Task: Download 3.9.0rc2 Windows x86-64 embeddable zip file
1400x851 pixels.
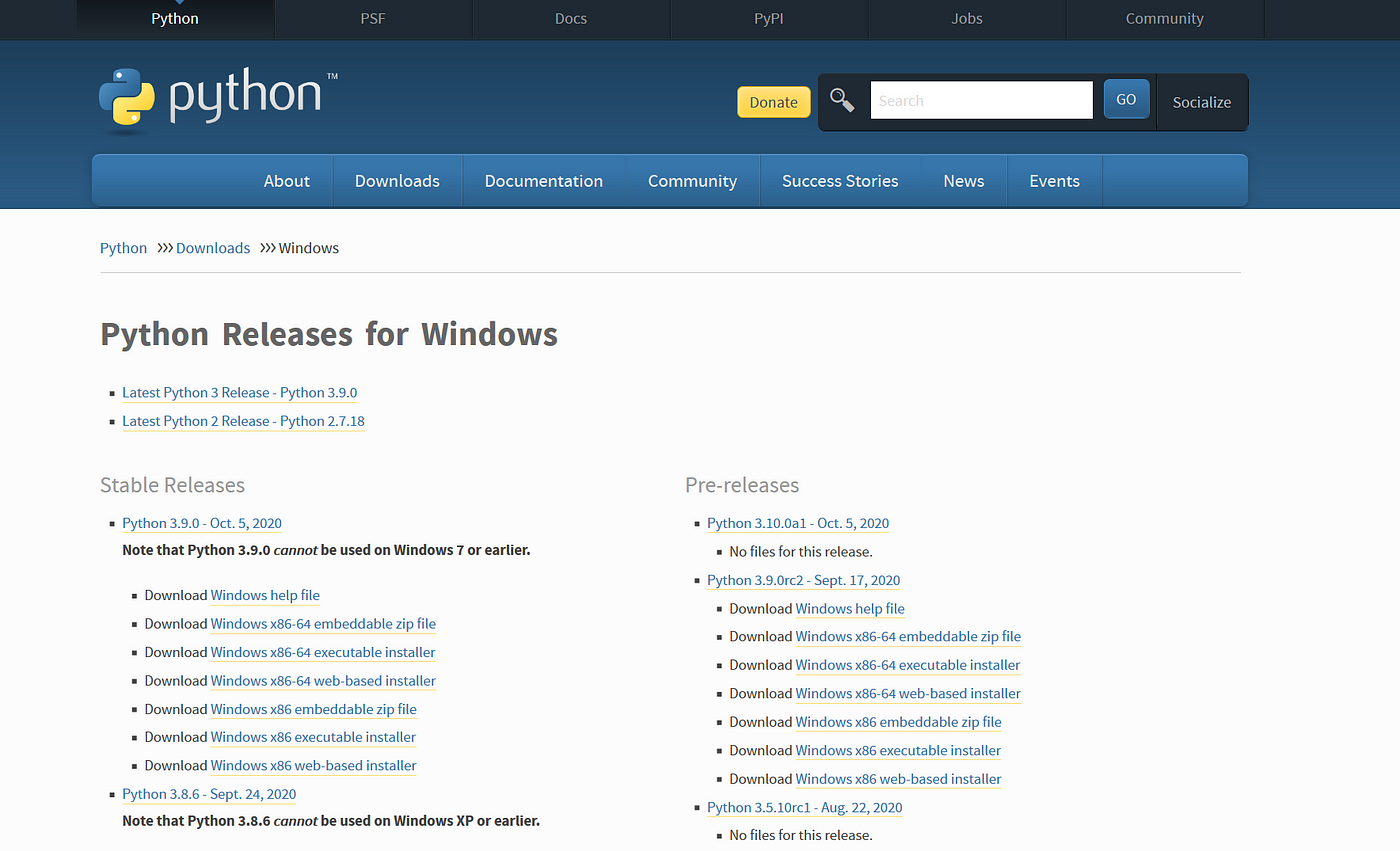Action: coord(908,636)
